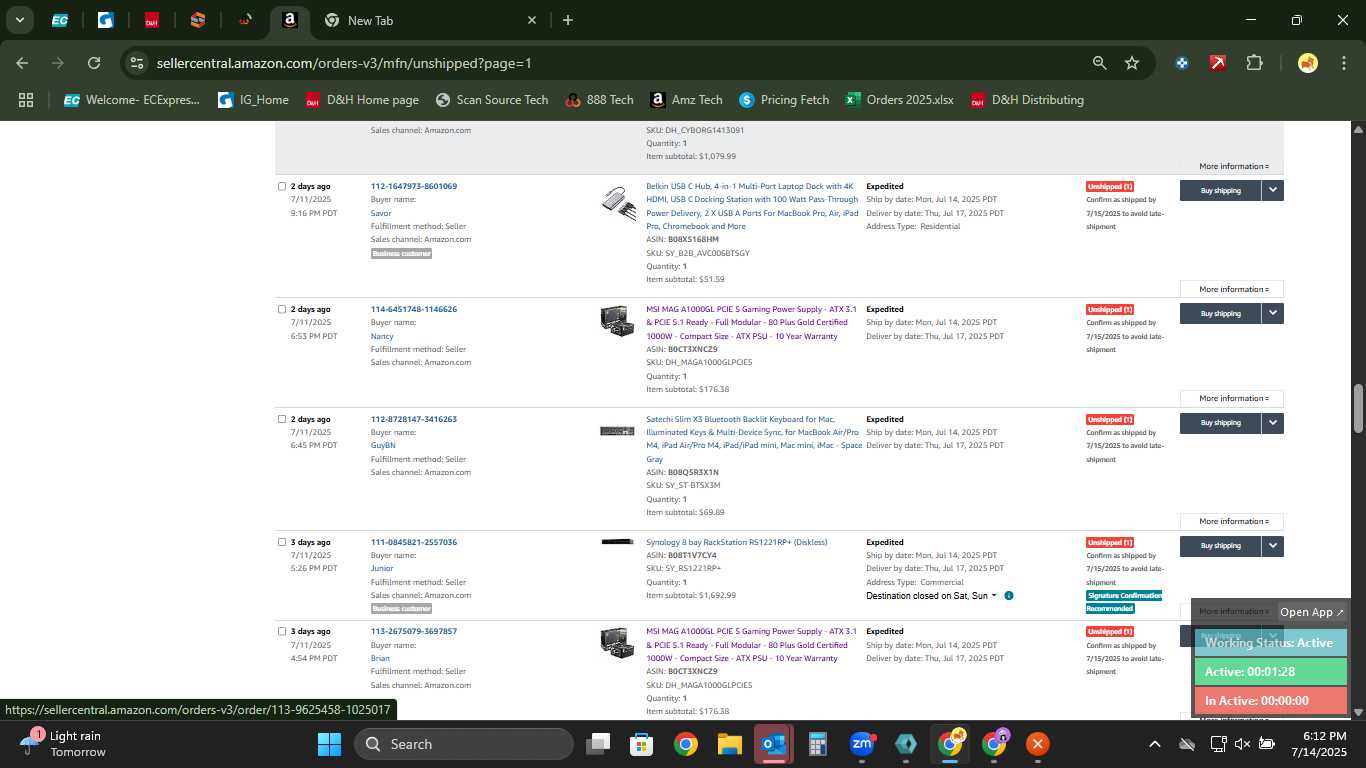Click the Satechi keyboard product thumbnail
Viewport: 1366px width, 768px height.
point(617,431)
